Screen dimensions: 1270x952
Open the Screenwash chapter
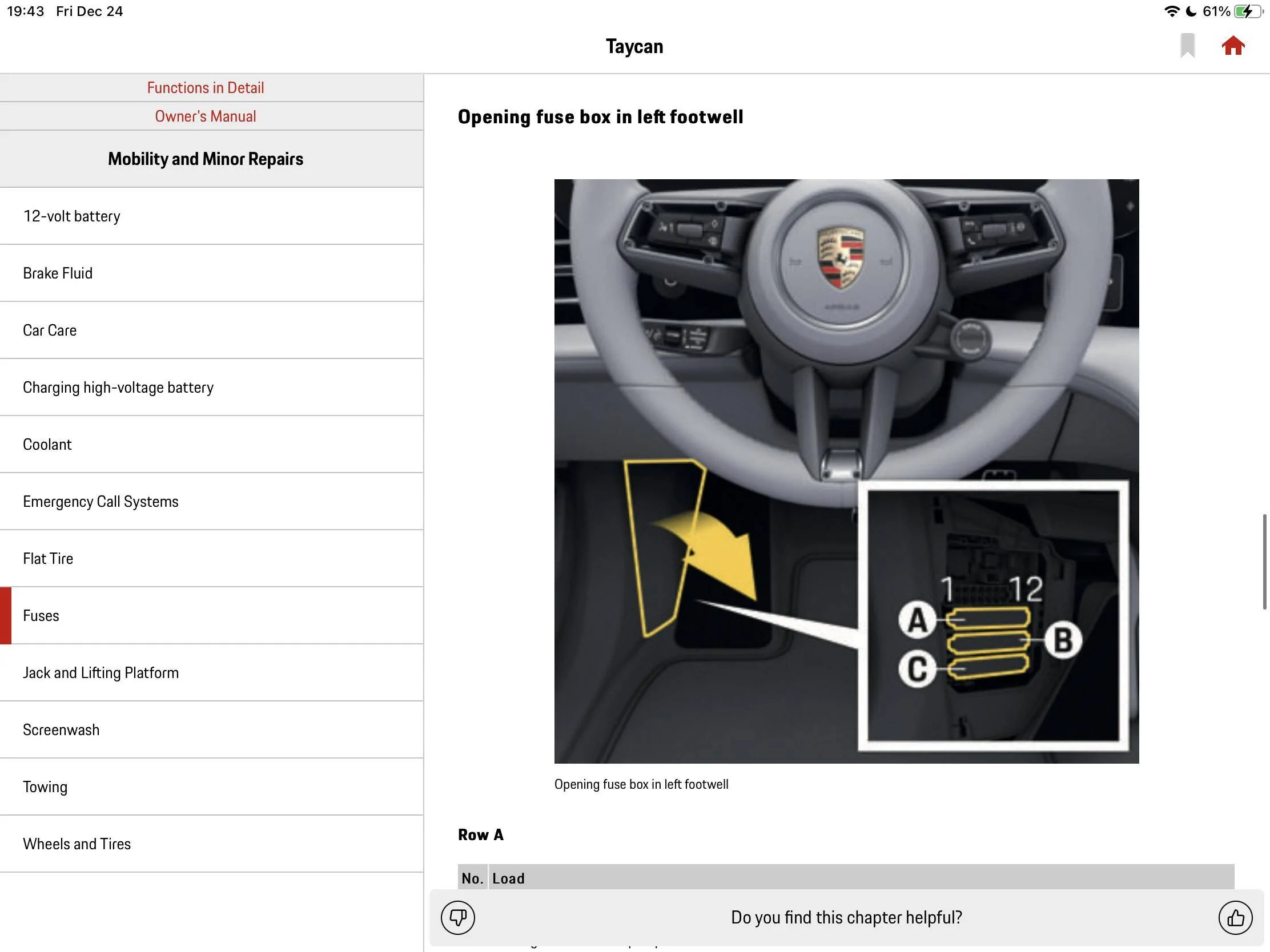coord(212,730)
